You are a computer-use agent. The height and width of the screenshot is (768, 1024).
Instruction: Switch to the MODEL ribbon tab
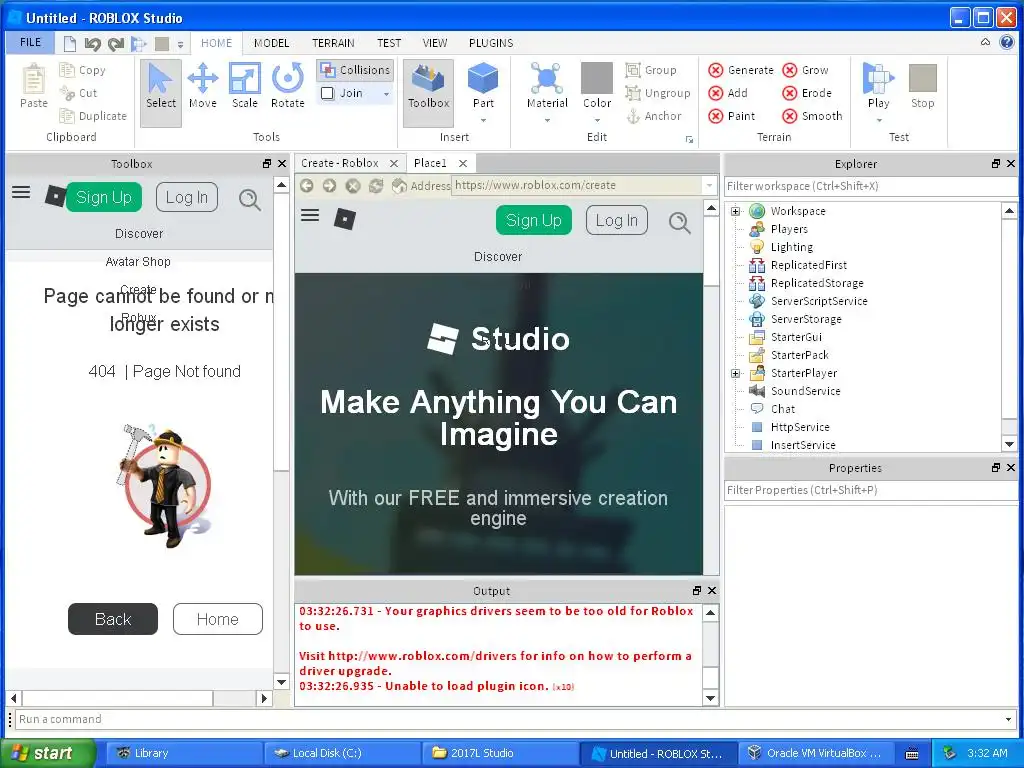(x=271, y=43)
